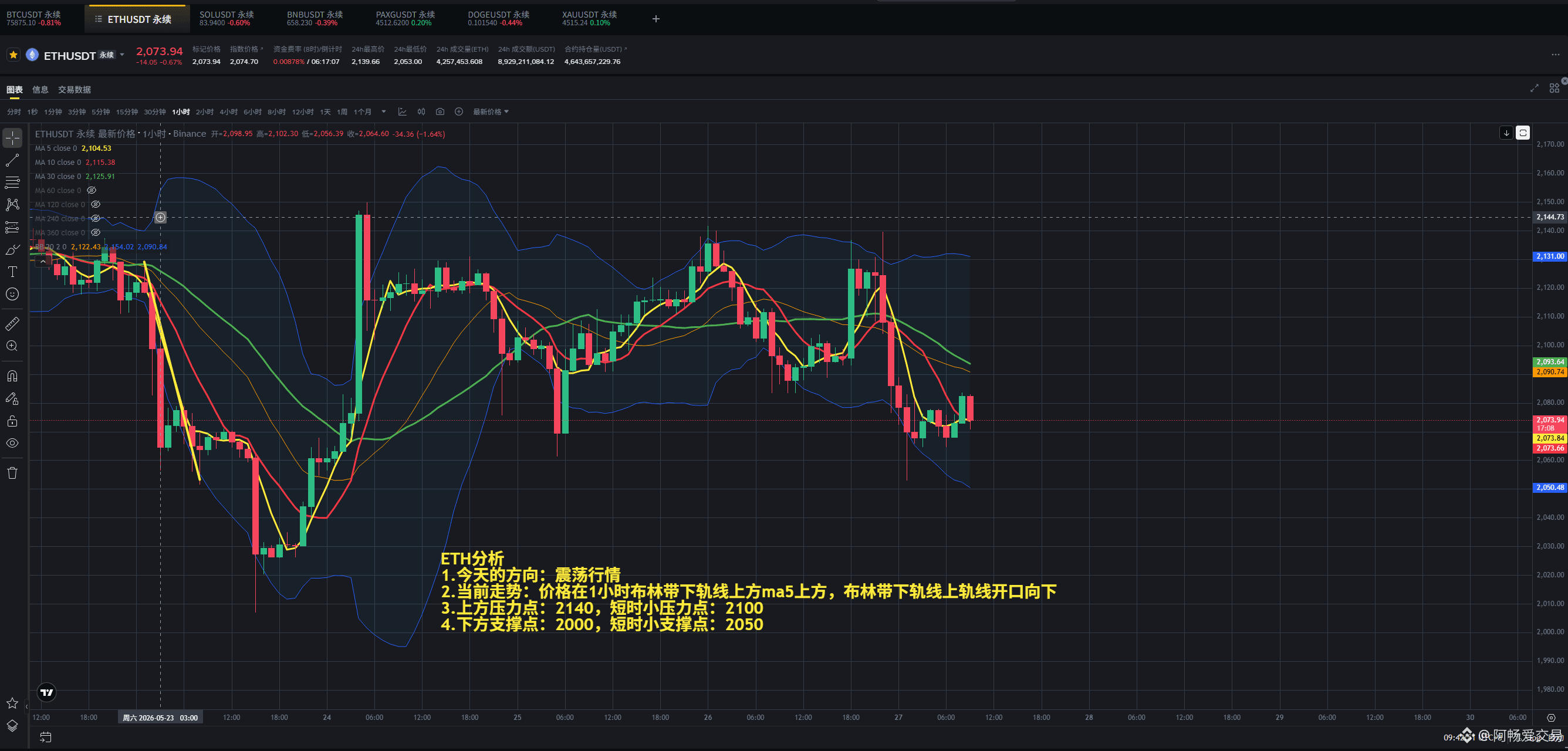Image resolution: width=1568 pixels, height=751 pixels.
Task: Lock all drawing tools
Action: [x=12, y=421]
